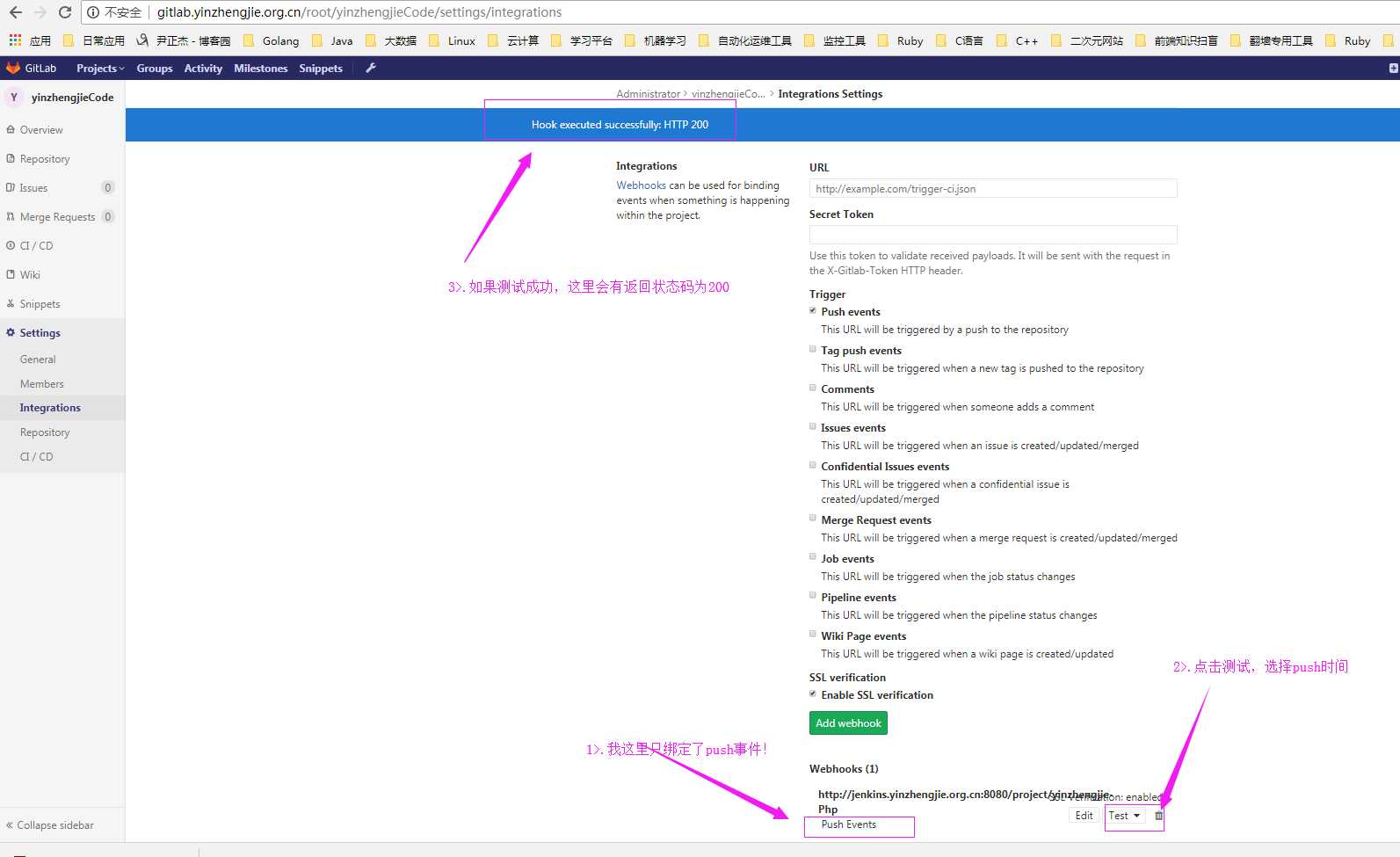1400x857 pixels.
Task: Click Edit for the jenkins webhook
Action: [1084, 816]
